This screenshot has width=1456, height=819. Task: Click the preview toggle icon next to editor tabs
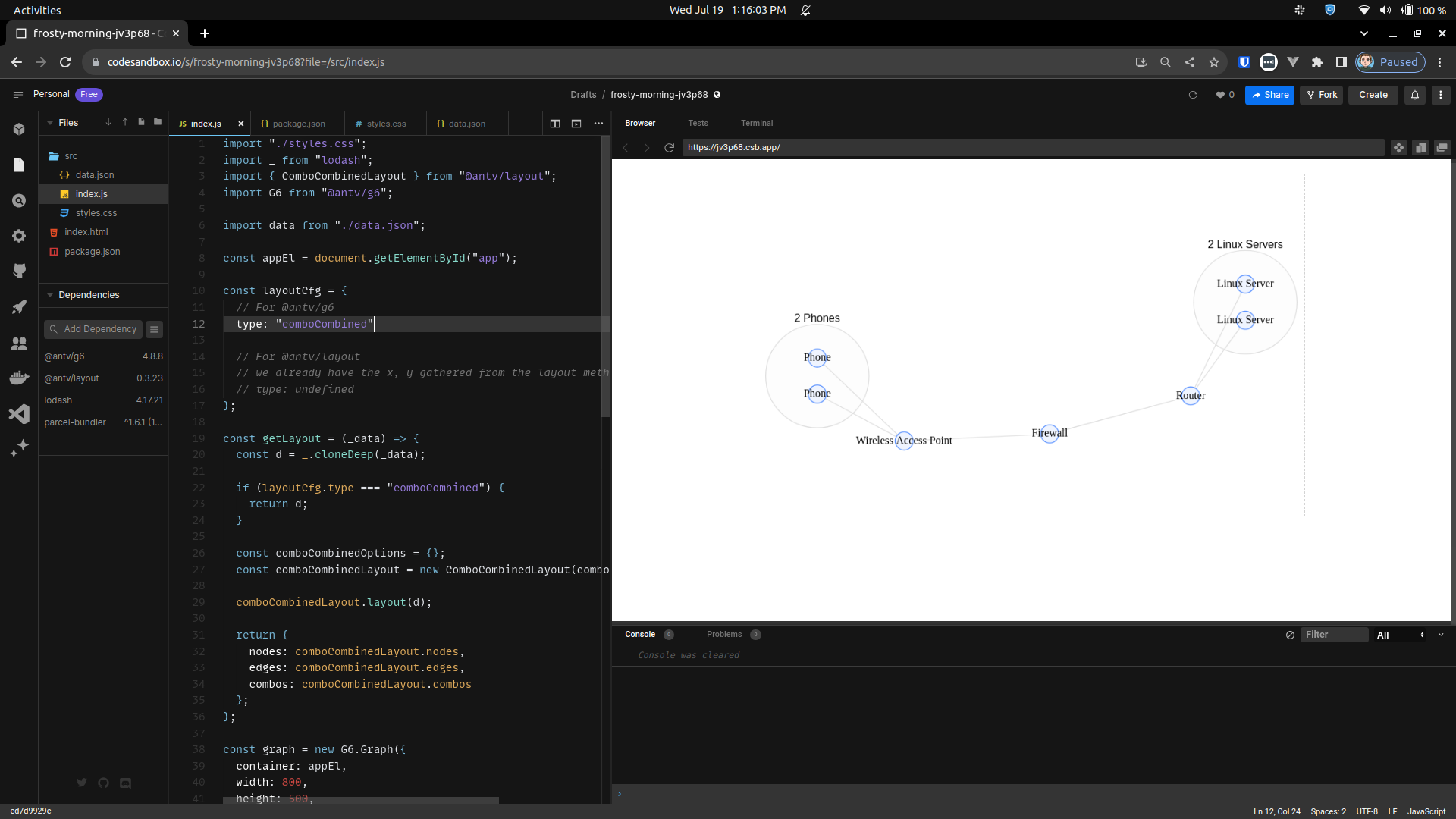pyautogui.click(x=576, y=123)
